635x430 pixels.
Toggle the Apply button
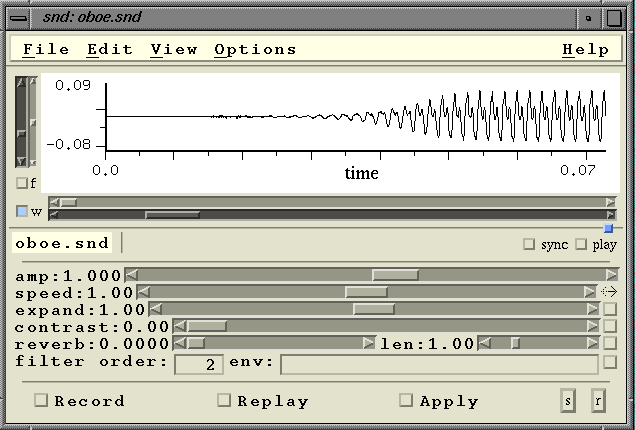(406, 401)
